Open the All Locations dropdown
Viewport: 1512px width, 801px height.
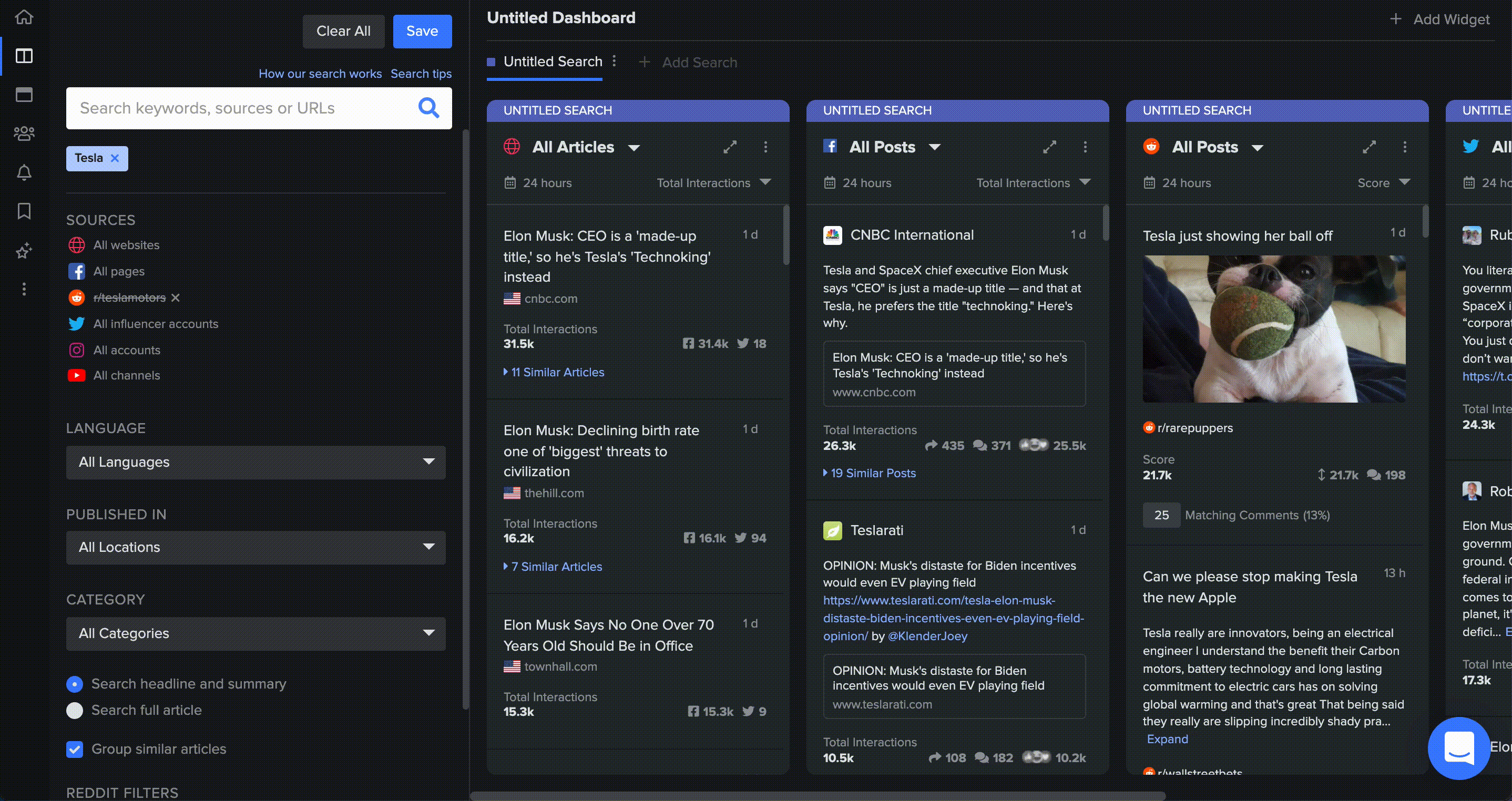tap(256, 547)
